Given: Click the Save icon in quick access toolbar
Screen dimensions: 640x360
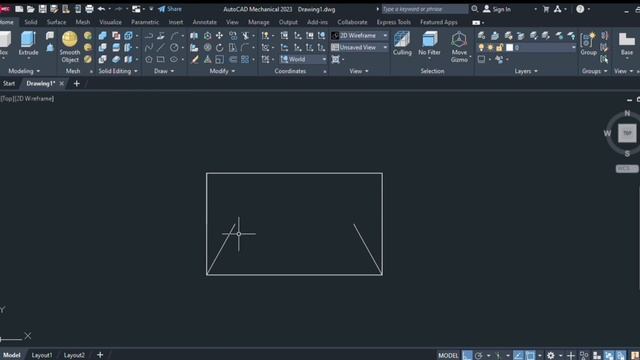Looking at the screenshot, I should pos(42,9).
